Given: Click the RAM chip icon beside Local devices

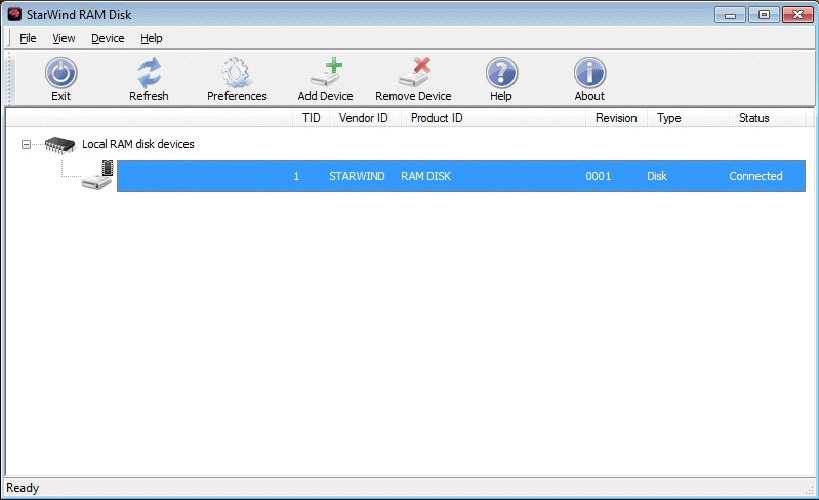Looking at the screenshot, I should [x=60, y=145].
